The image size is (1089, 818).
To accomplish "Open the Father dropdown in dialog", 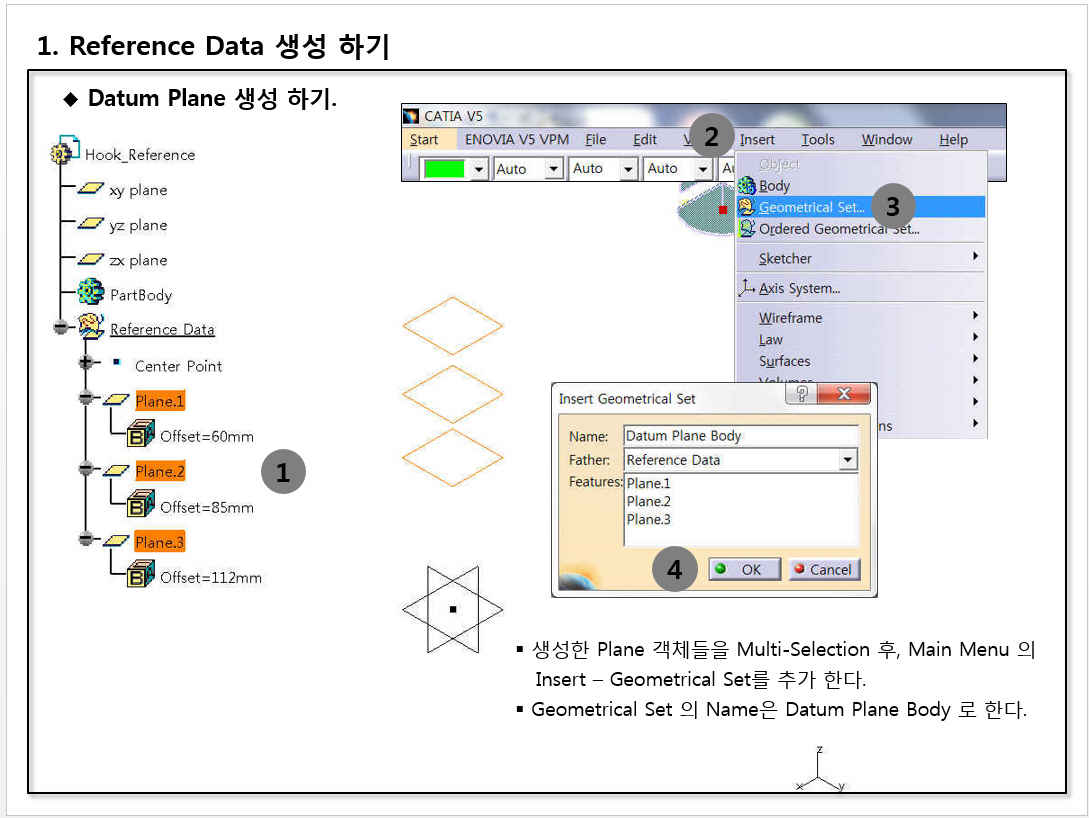I will point(848,460).
